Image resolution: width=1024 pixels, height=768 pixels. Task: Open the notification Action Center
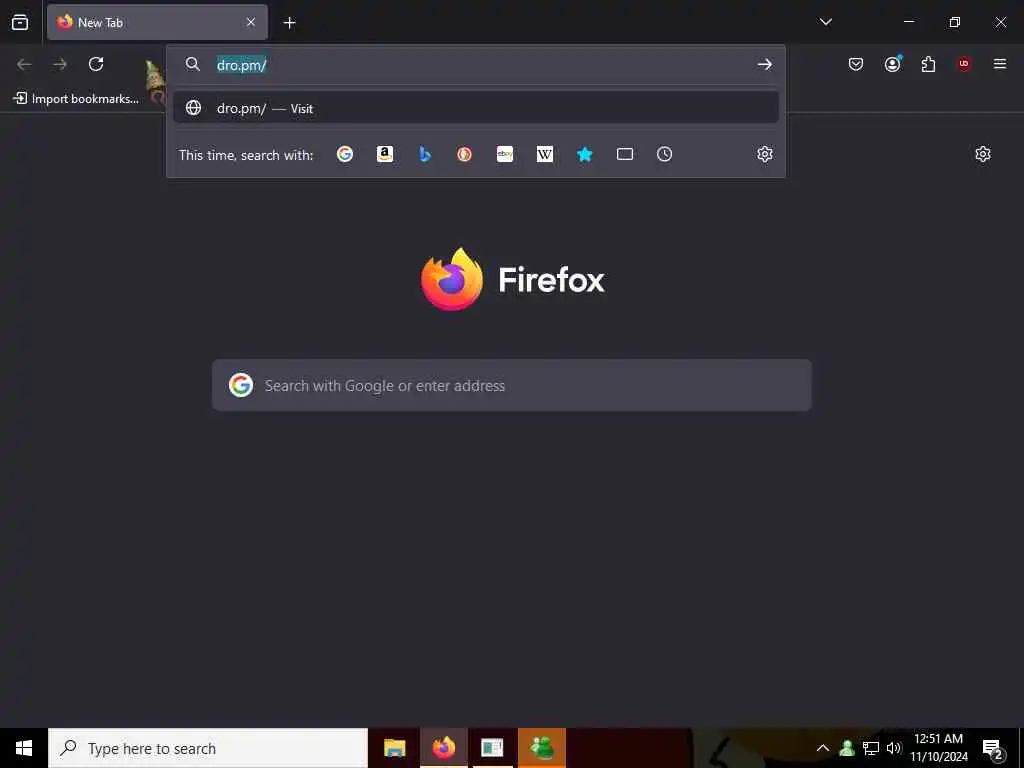(x=993, y=748)
